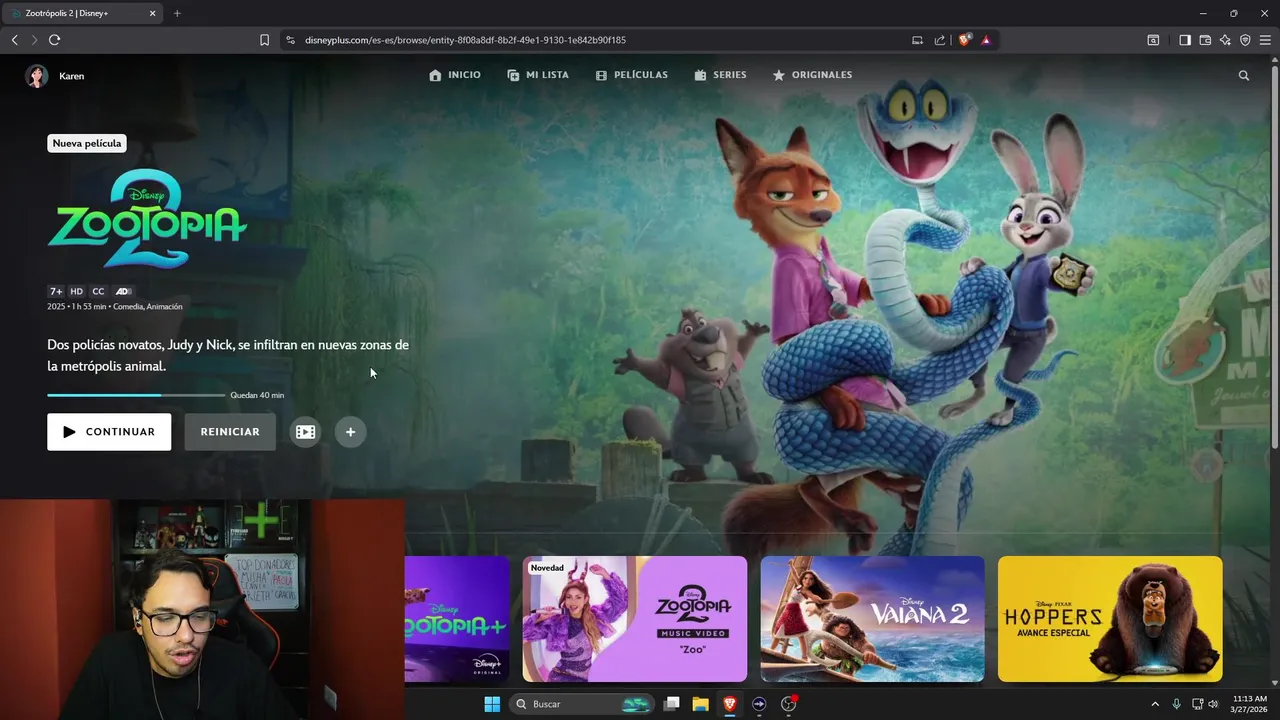
Task: Click the browser back arrow
Action: pyautogui.click(x=14, y=40)
